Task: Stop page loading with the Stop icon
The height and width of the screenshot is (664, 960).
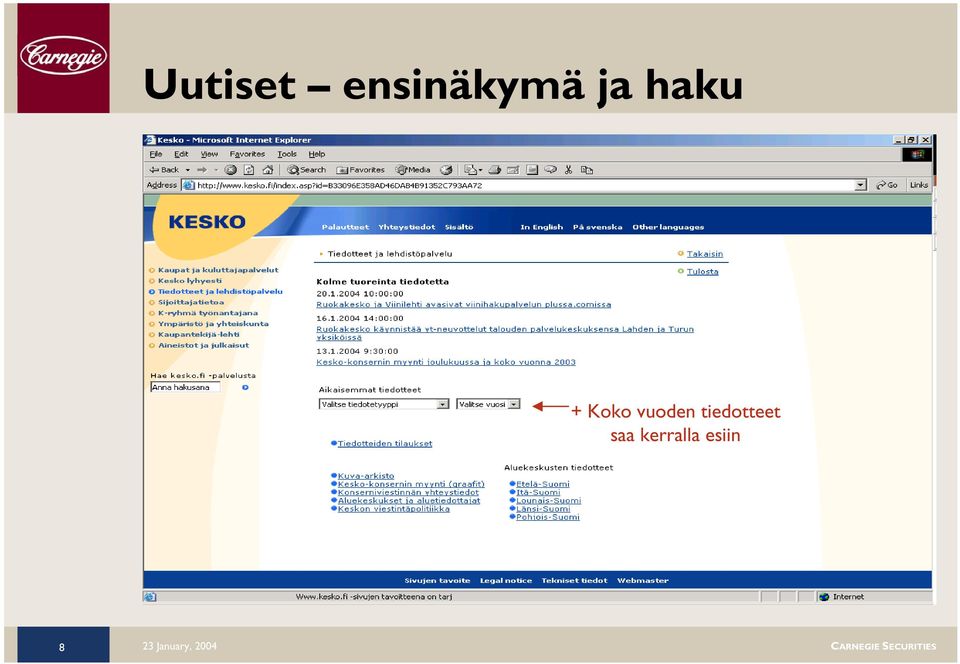Action: [230, 170]
